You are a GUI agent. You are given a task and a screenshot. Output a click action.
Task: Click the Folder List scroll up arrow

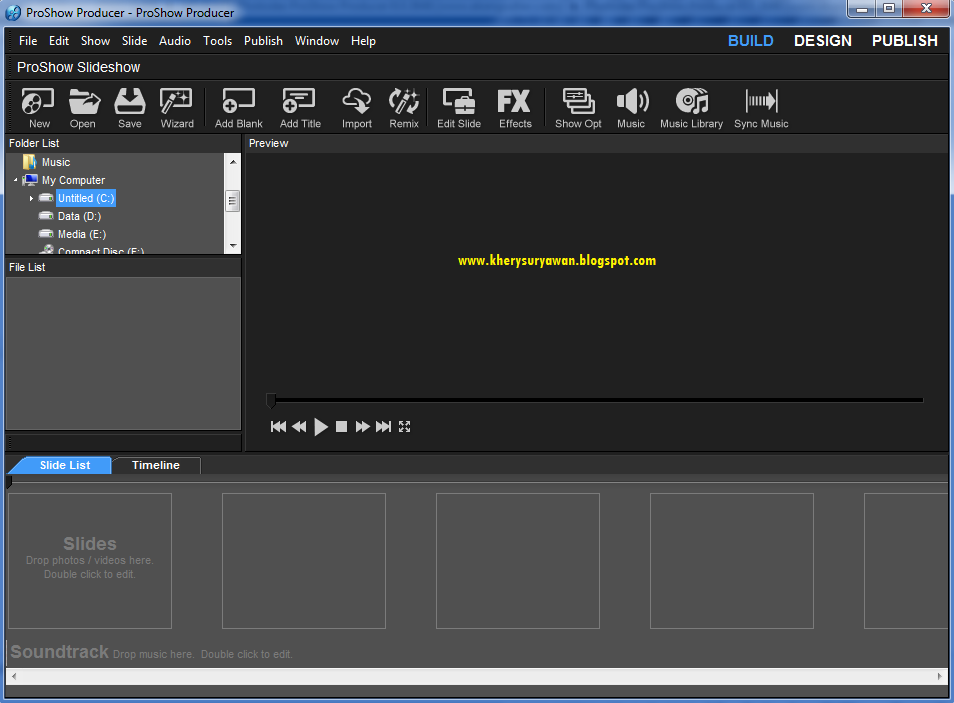point(232,162)
